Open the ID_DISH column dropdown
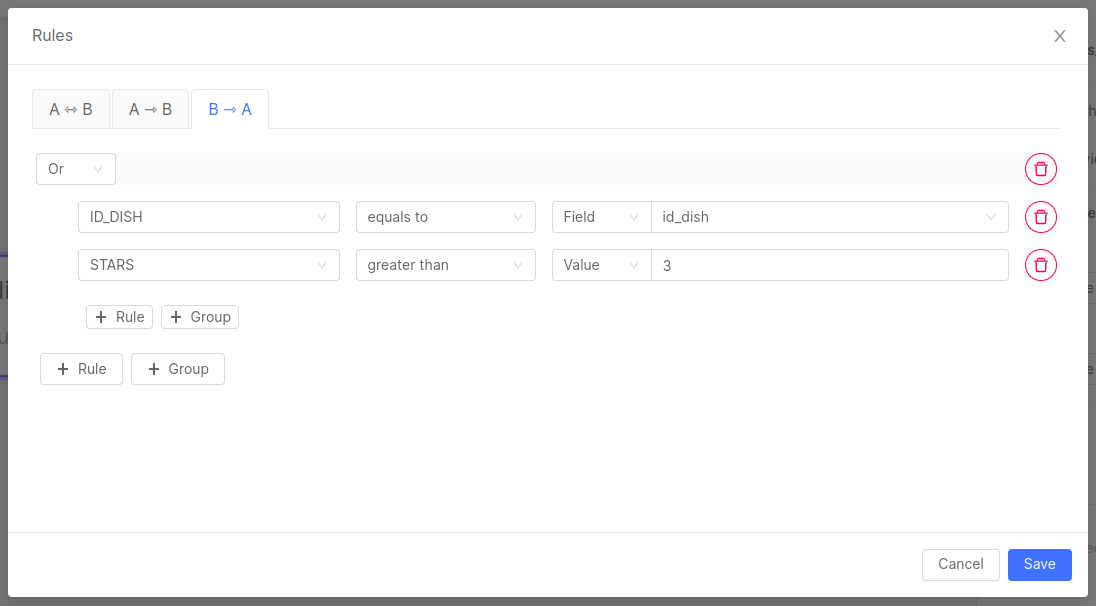This screenshot has height=606, width=1096. pyautogui.click(x=208, y=217)
